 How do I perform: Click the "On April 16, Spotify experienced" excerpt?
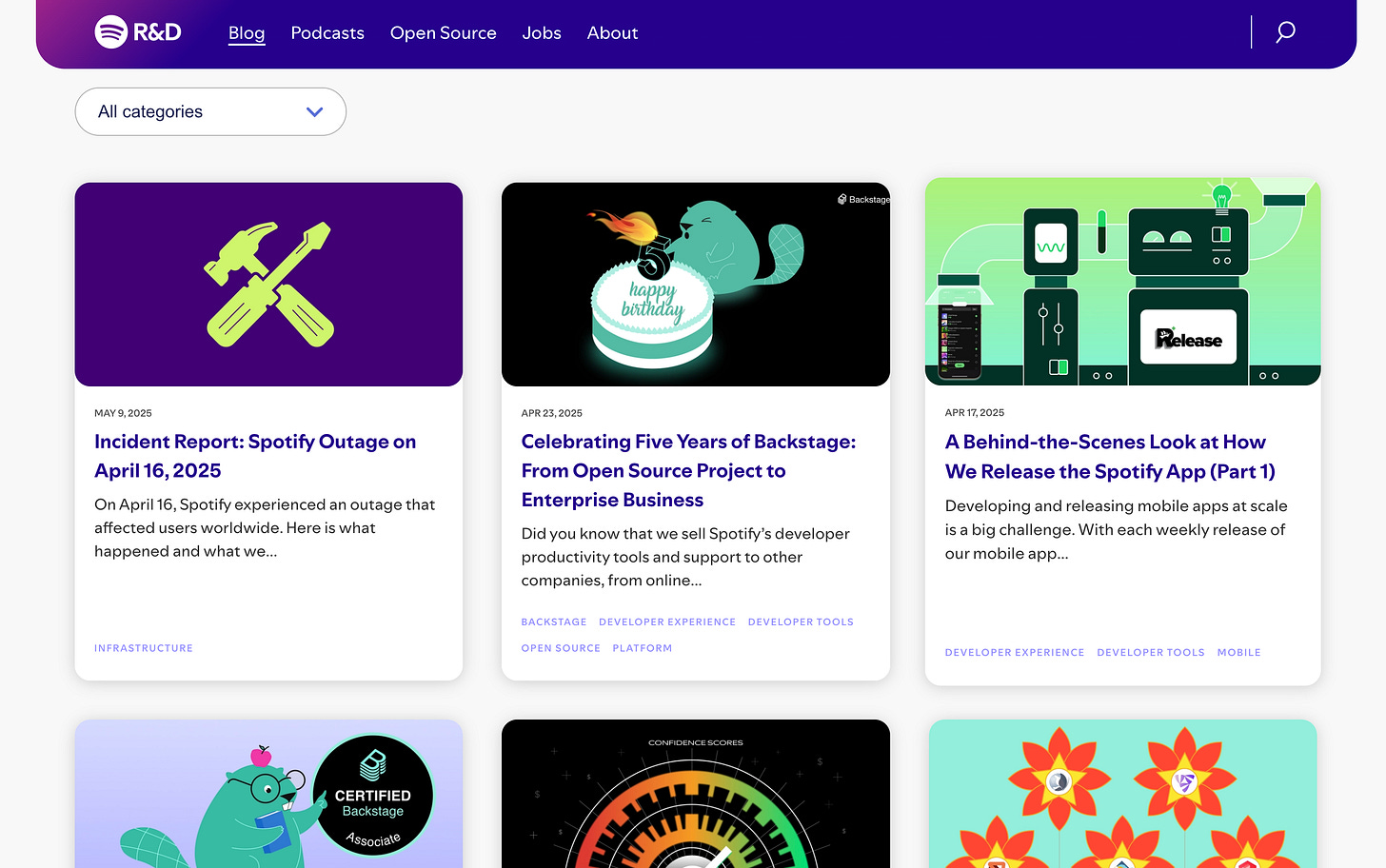[265, 528]
